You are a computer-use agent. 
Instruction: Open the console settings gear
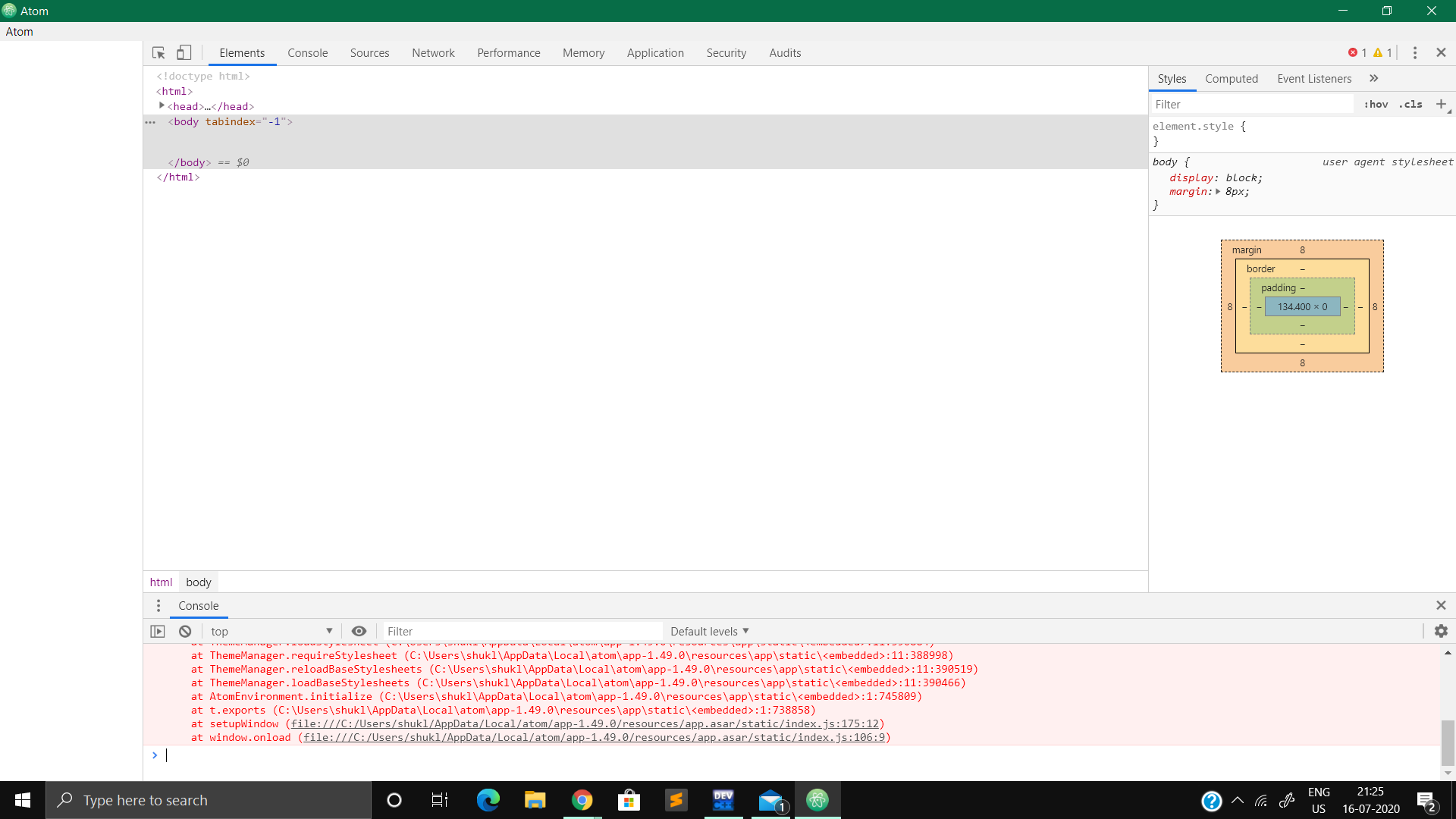click(1441, 631)
